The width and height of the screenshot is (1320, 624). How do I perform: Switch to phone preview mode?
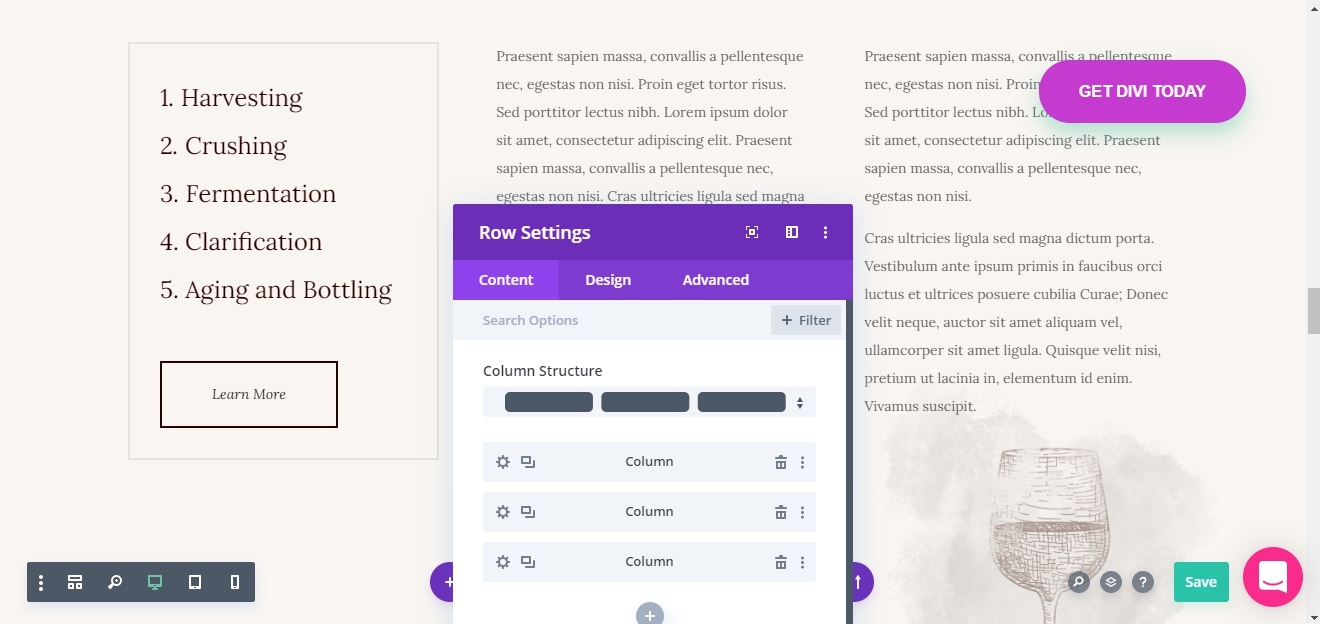(235, 581)
